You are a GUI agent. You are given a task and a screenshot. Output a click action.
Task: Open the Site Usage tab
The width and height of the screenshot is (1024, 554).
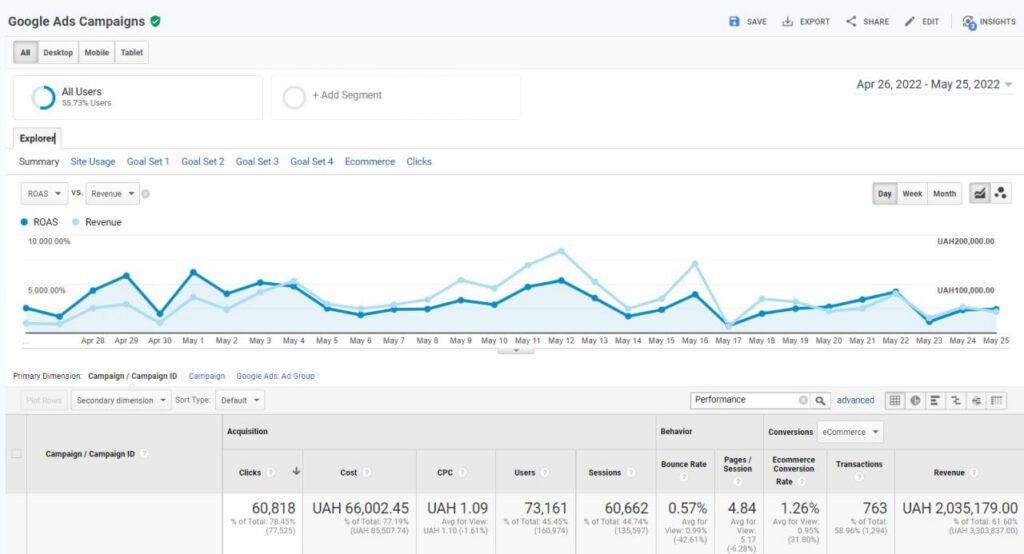point(93,161)
